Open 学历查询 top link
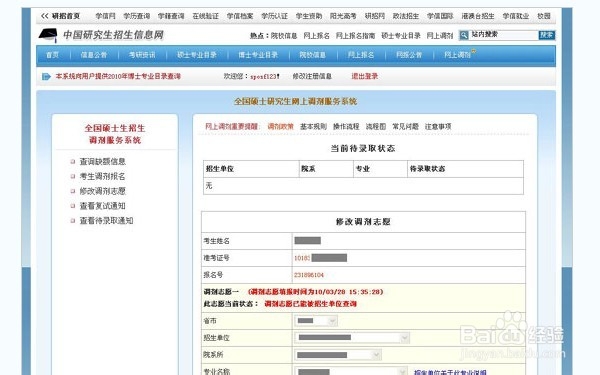The image size is (600, 375). 137,16
